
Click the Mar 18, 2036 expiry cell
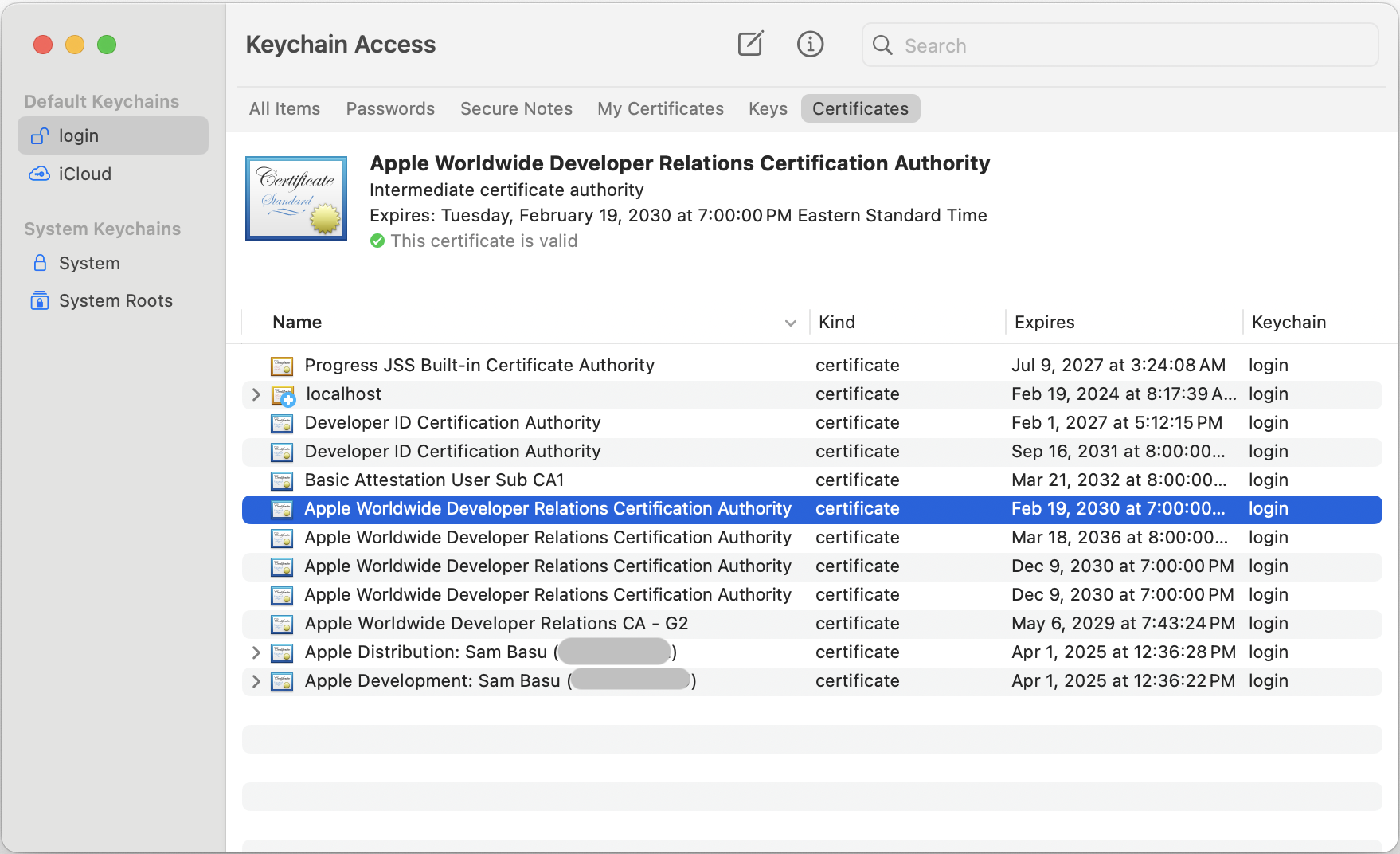click(1120, 537)
